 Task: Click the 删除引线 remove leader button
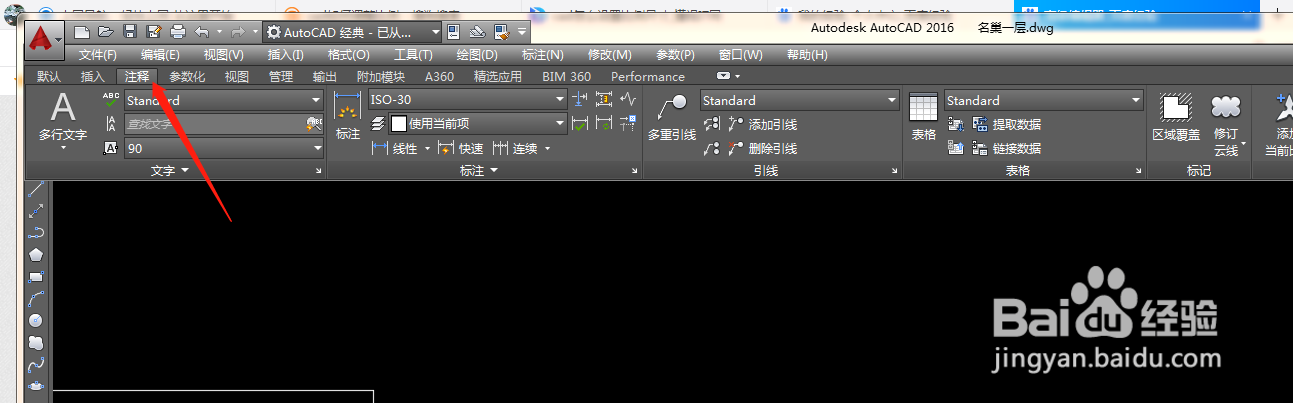click(x=761, y=148)
